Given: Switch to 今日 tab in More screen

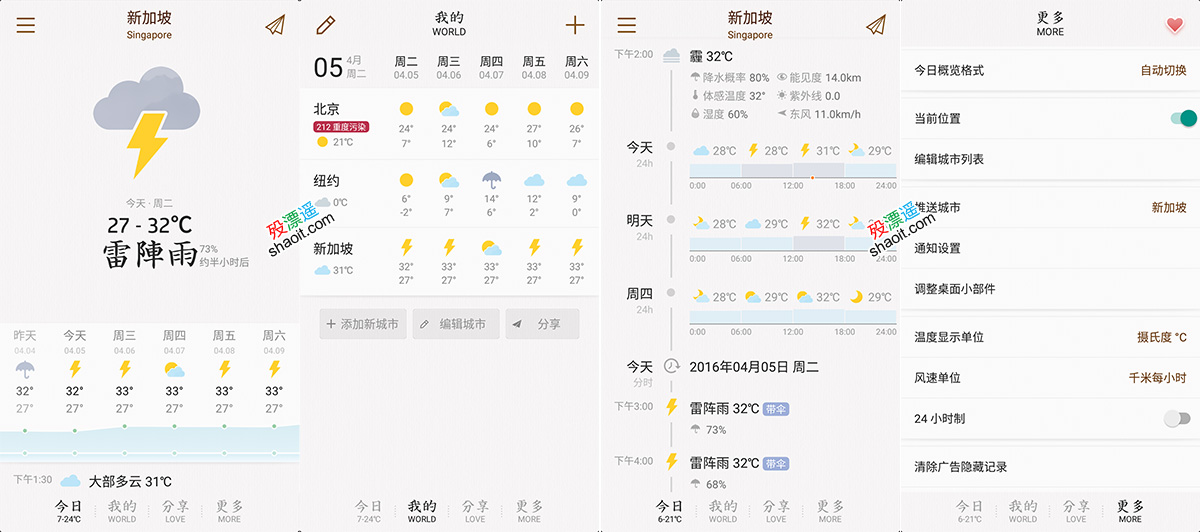Looking at the screenshot, I should (969, 511).
